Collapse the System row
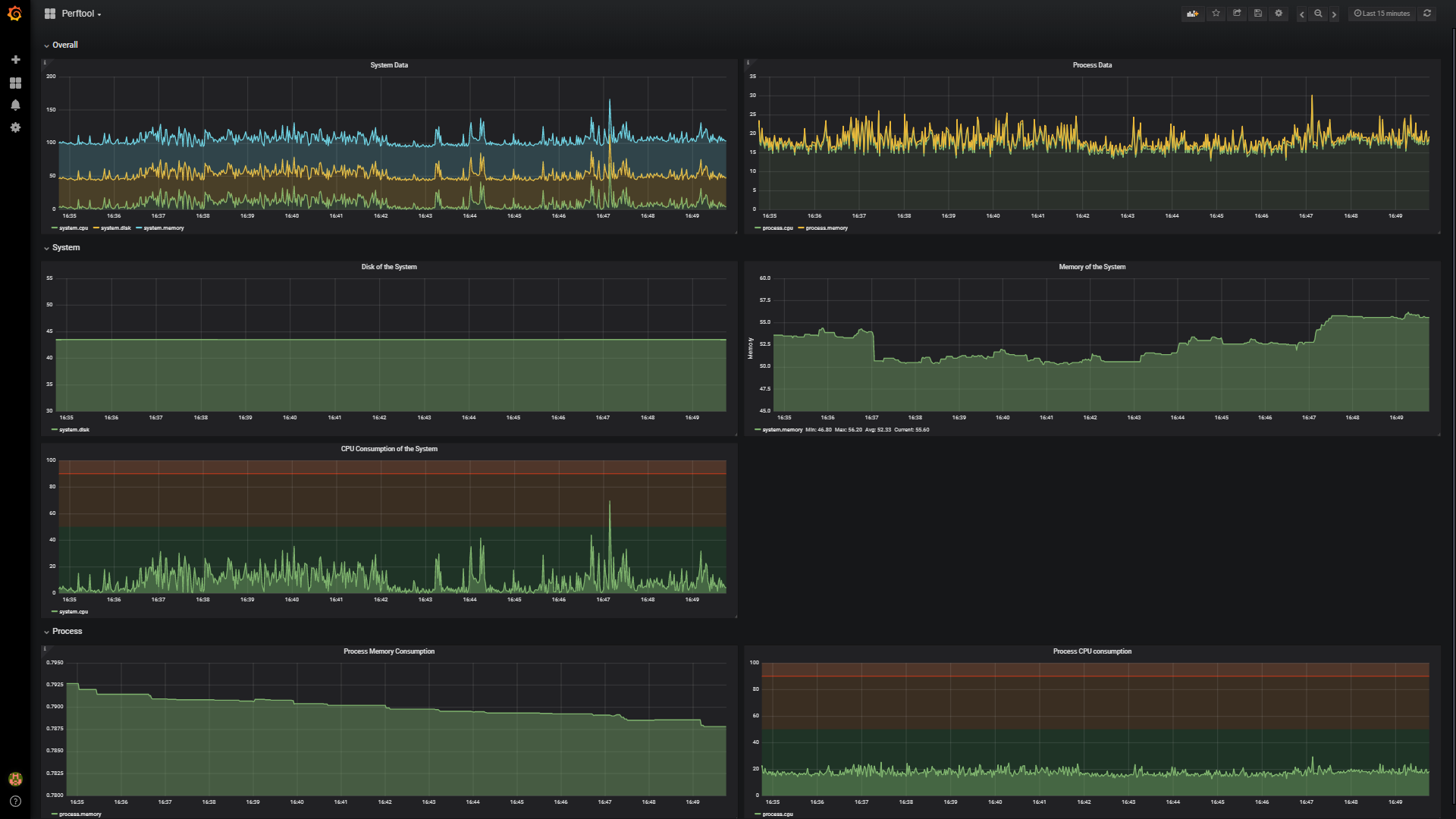This screenshot has width=1456, height=819. pyautogui.click(x=65, y=247)
